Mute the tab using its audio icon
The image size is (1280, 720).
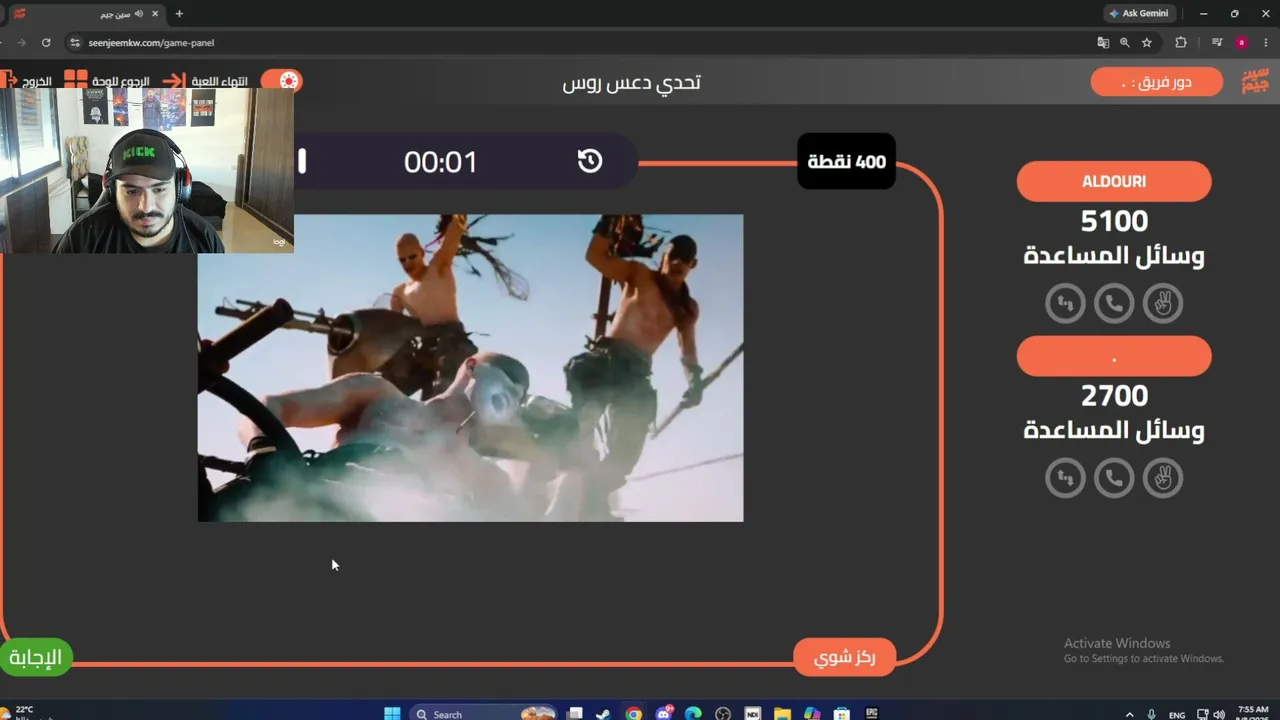coord(138,14)
